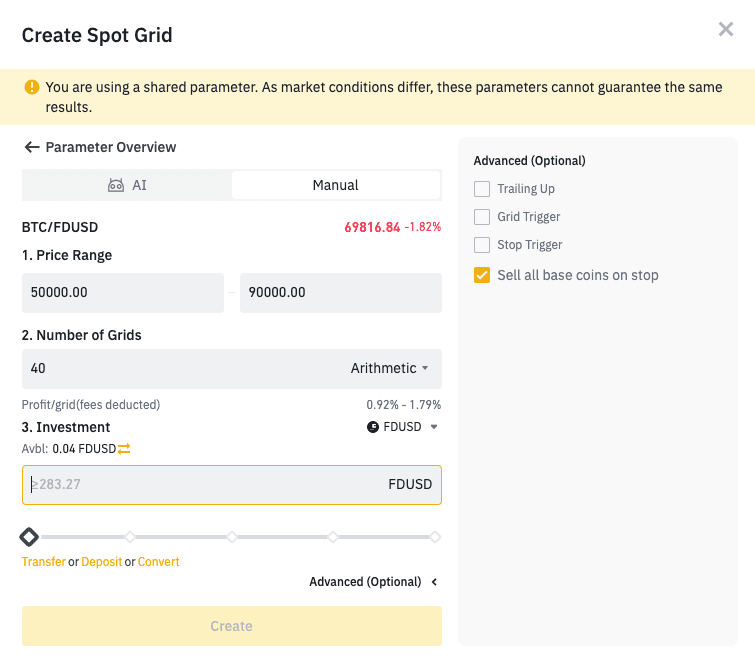Switch to the Manual tab

click(x=335, y=185)
